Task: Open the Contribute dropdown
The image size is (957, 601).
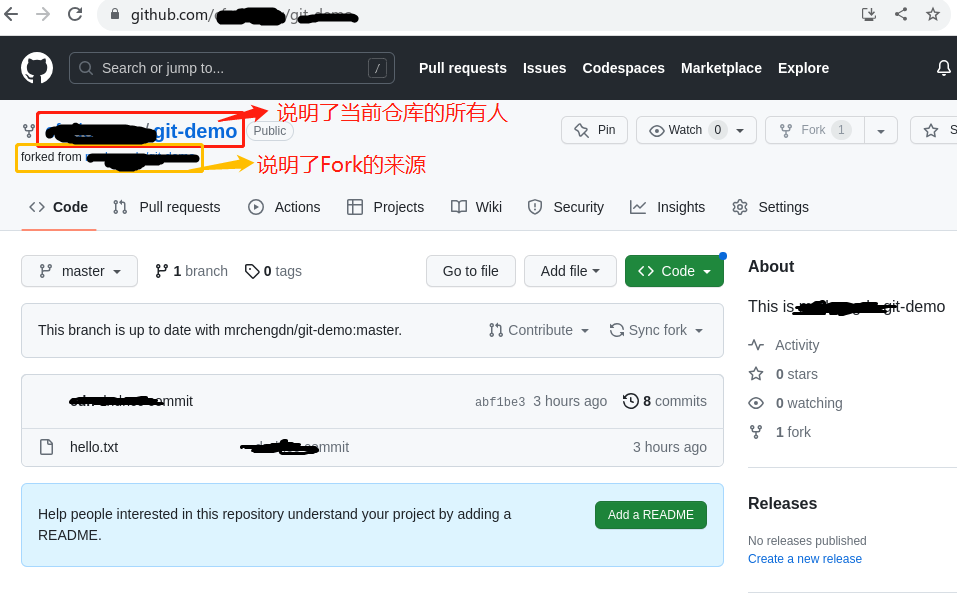Action: [538, 330]
